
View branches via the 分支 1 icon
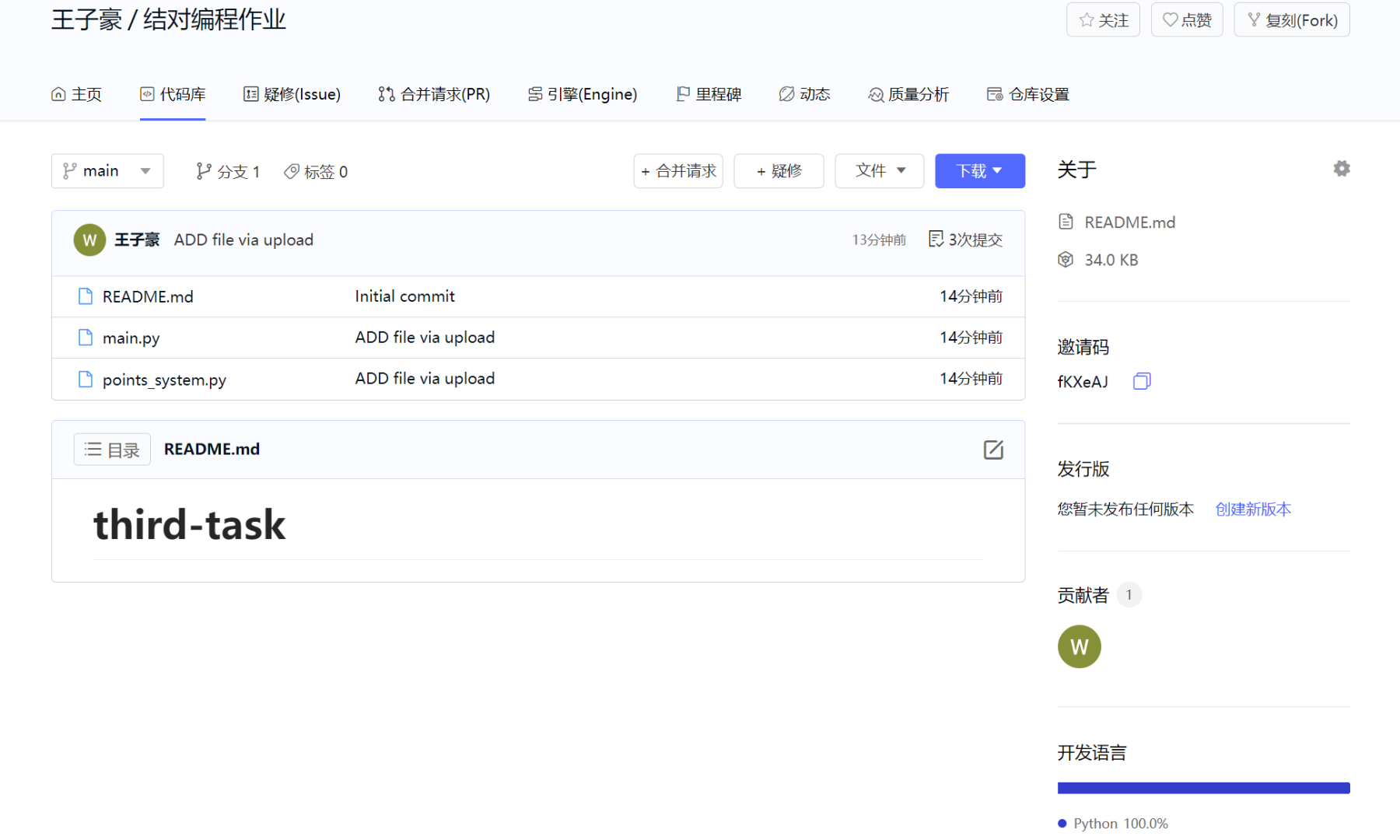click(x=204, y=171)
